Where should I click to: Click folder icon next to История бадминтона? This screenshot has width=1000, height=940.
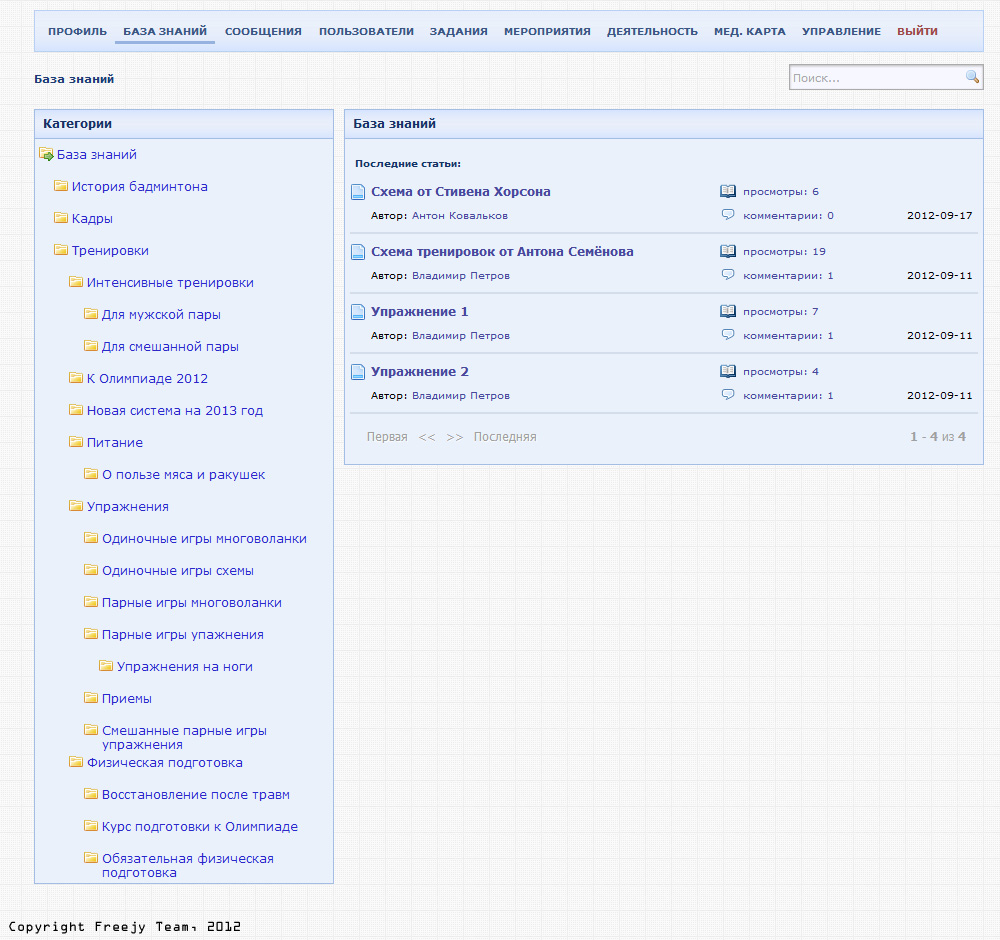coord(61,186)
